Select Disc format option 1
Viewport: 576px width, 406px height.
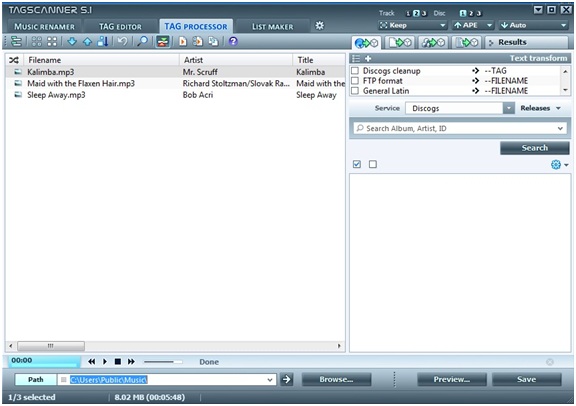pos(463,14)
